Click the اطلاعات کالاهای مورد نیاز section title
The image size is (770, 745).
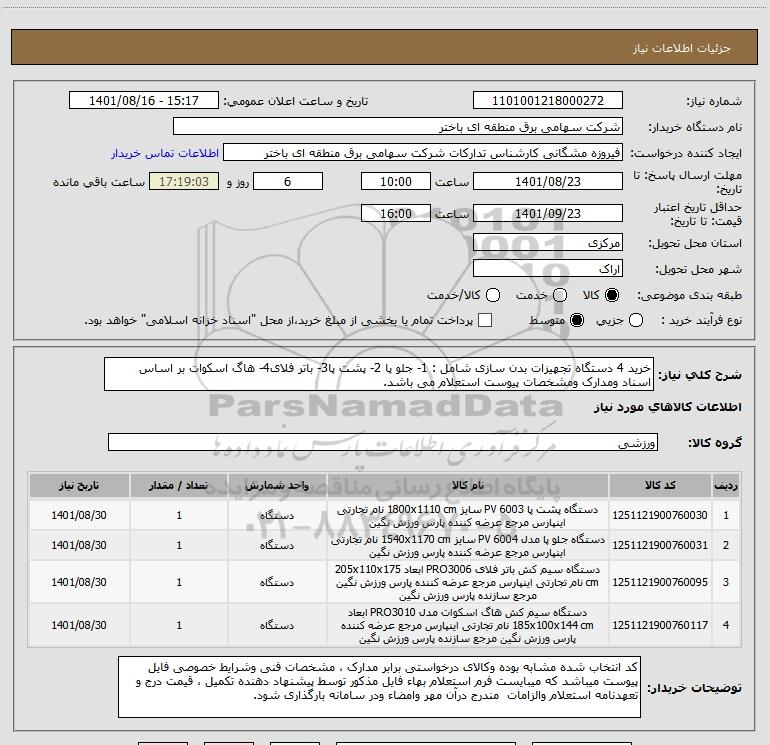coord(667,407)
